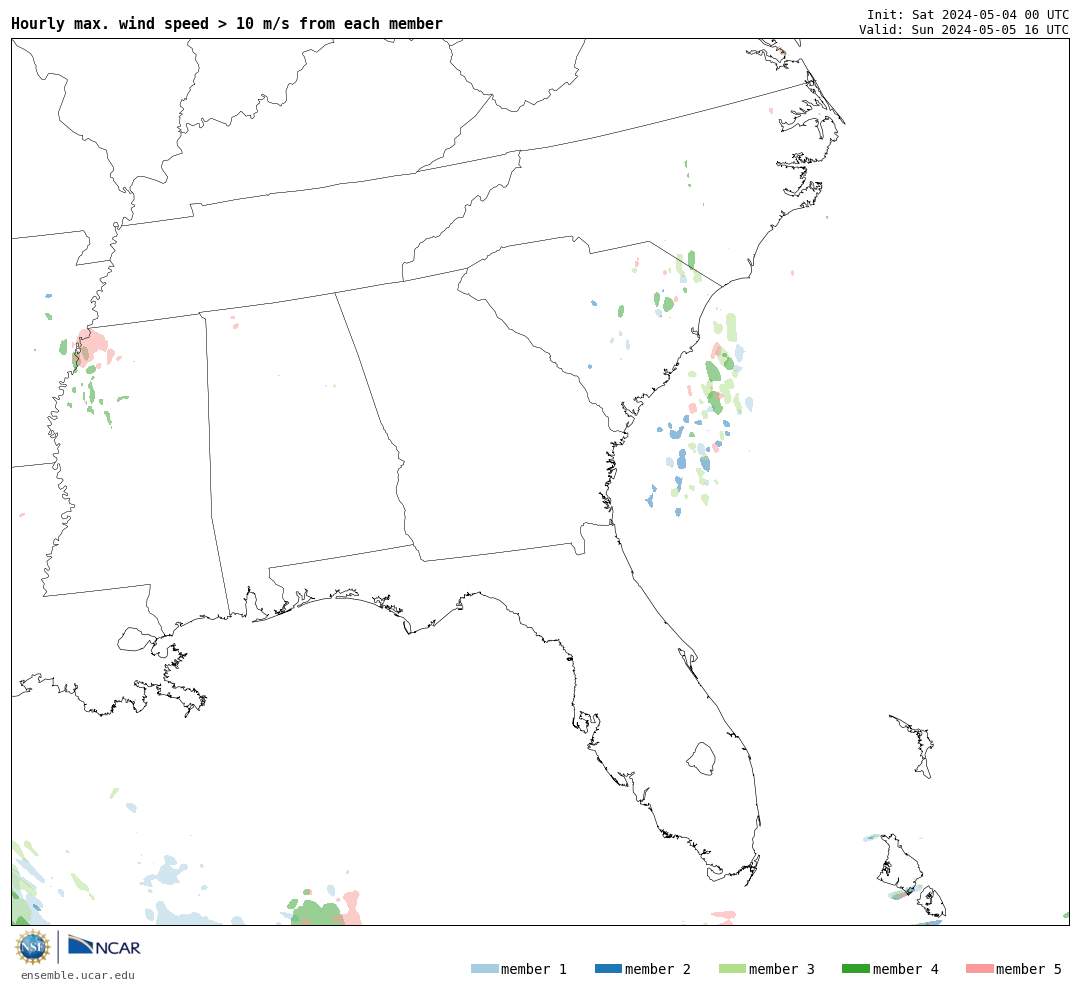The image size is (1080, 988).
Task: Click the NSF logo
Action: click(x=32, y=947)
